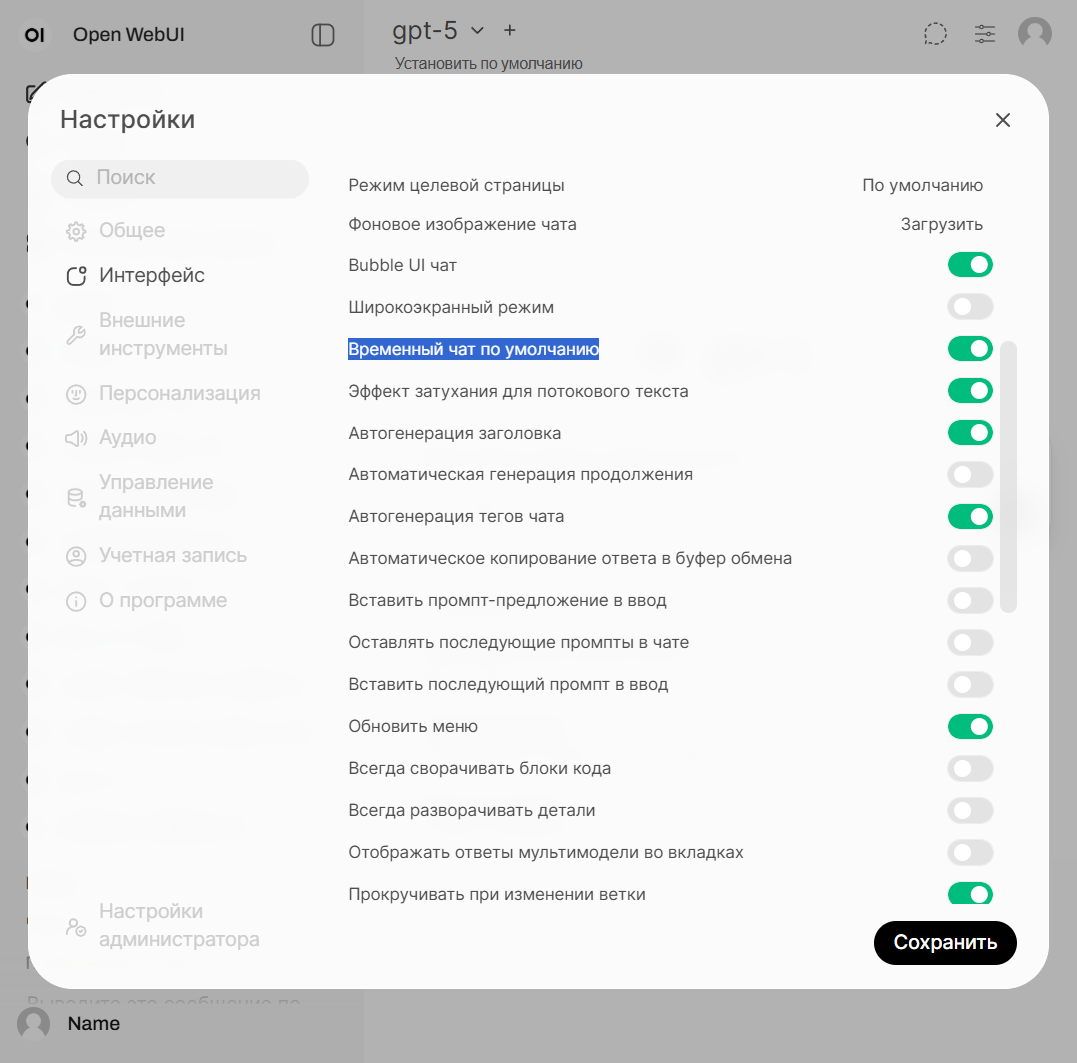Click the Поиск settings search field
Viewport: 1077px width, 1063px height.
[180, 179]
